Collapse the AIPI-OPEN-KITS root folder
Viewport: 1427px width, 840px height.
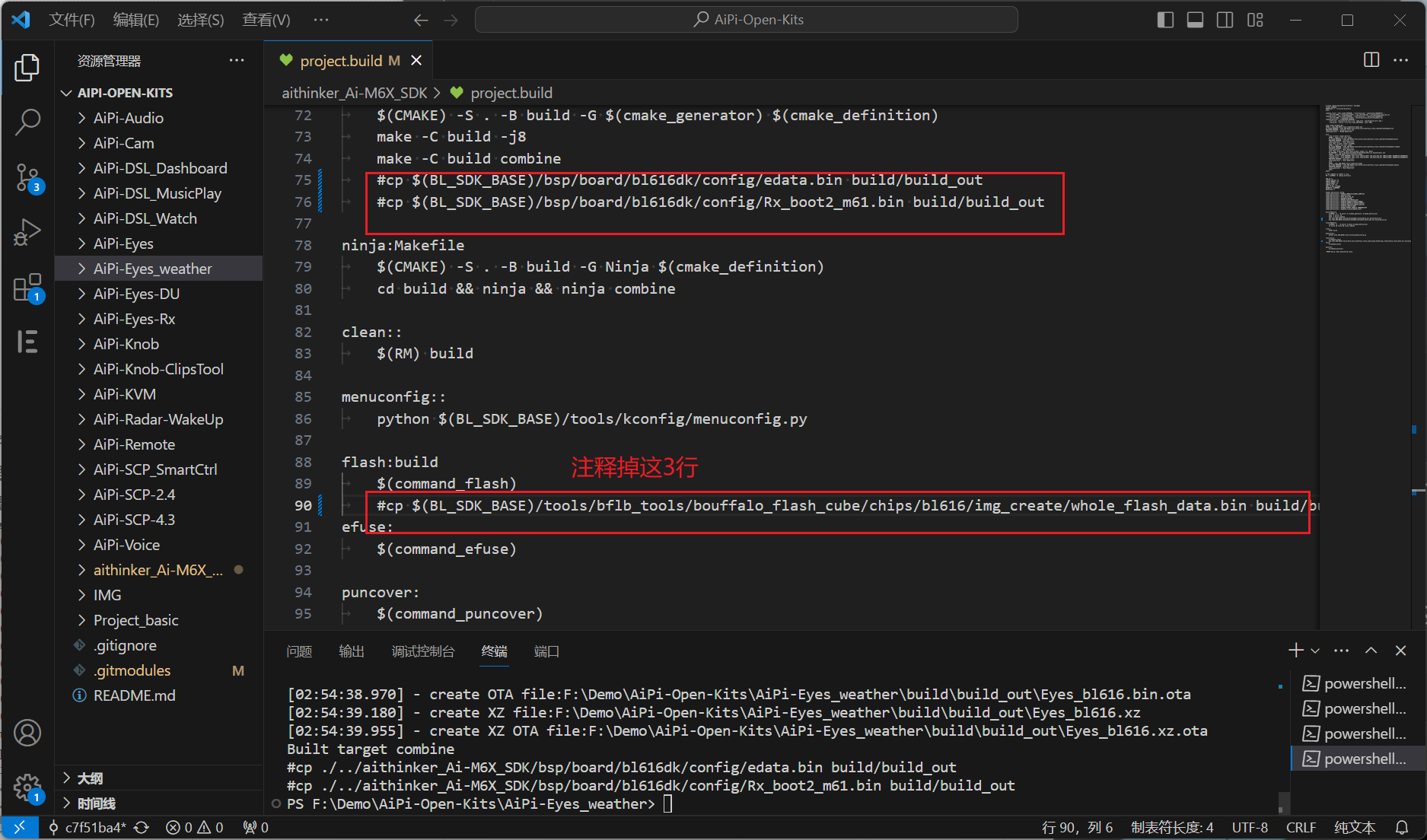coord(158,93)
